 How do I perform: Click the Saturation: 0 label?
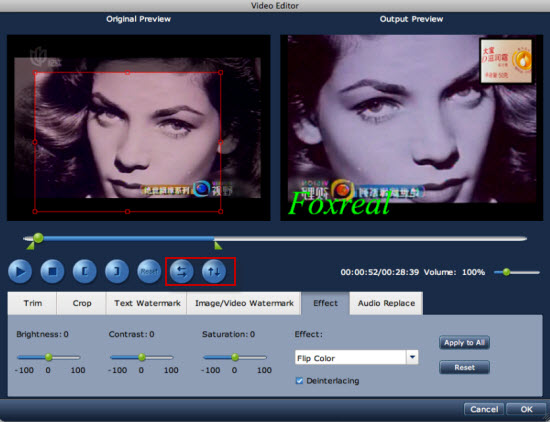coord(228,334)
